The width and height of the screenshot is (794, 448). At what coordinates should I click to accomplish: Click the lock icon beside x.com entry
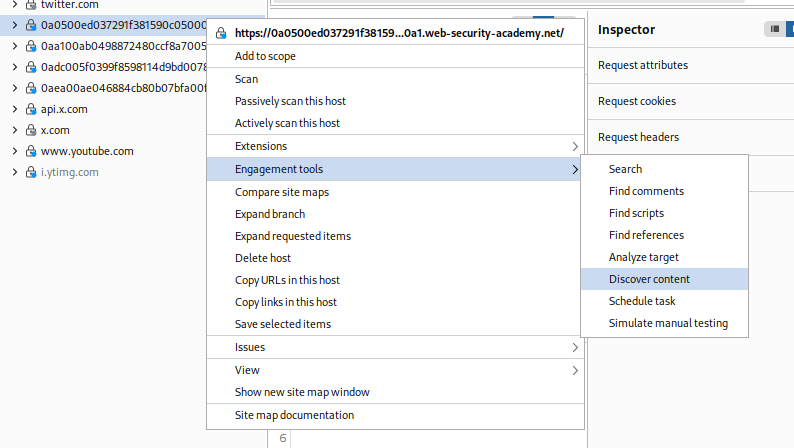(x=30, y=130)
